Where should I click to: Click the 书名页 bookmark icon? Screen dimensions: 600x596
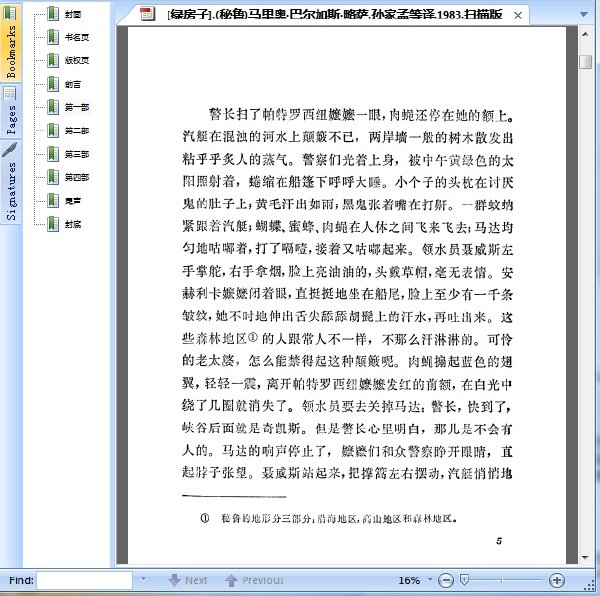(53, 37)
